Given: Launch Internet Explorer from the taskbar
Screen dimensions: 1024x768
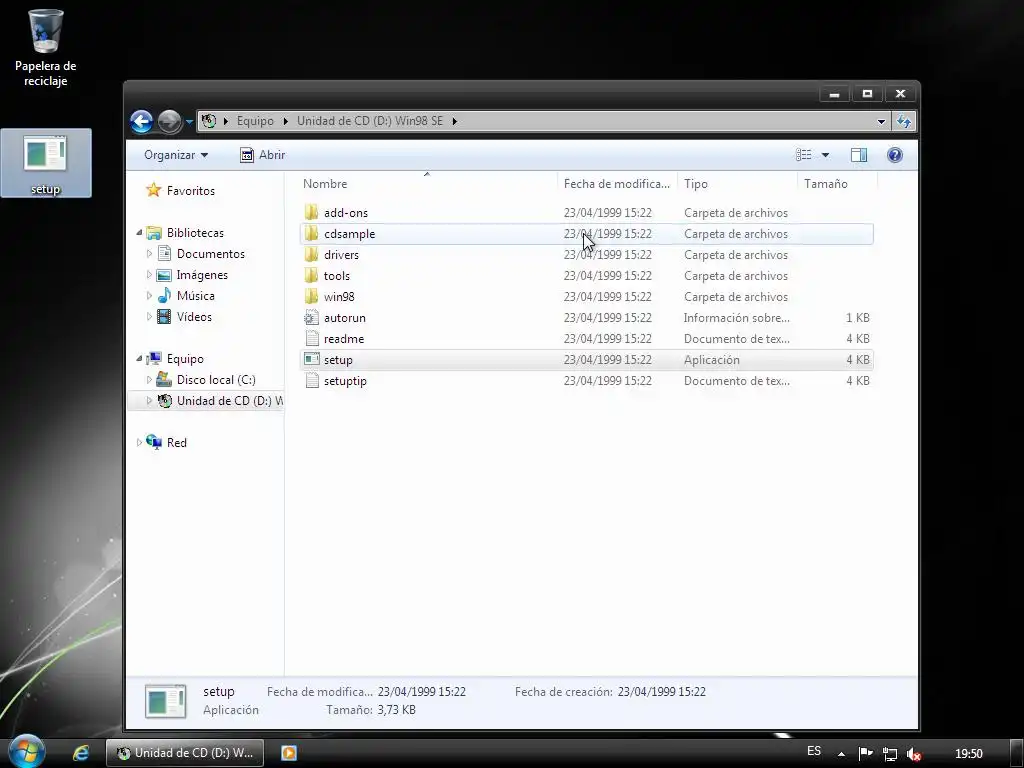Looking at the screenshot, I should (x=80, y=753).
